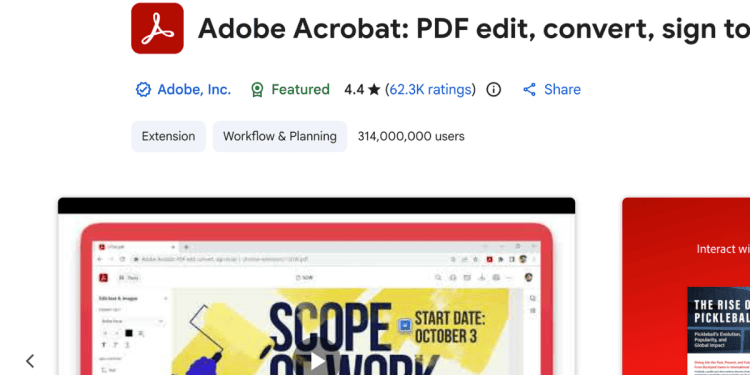Click the Share link text
Screen dimensions: 750x375
[x=562, y=89]
